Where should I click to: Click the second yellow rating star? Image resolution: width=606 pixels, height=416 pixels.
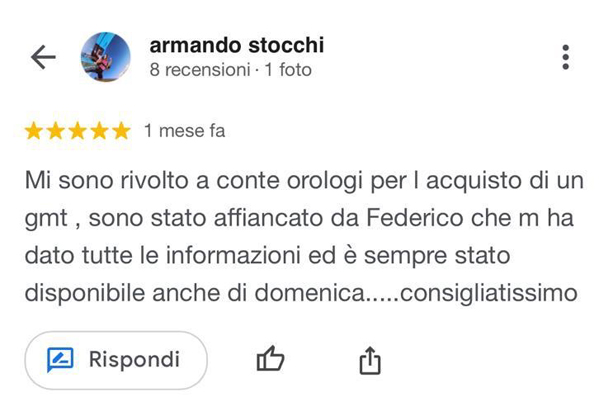pos(56,131)
